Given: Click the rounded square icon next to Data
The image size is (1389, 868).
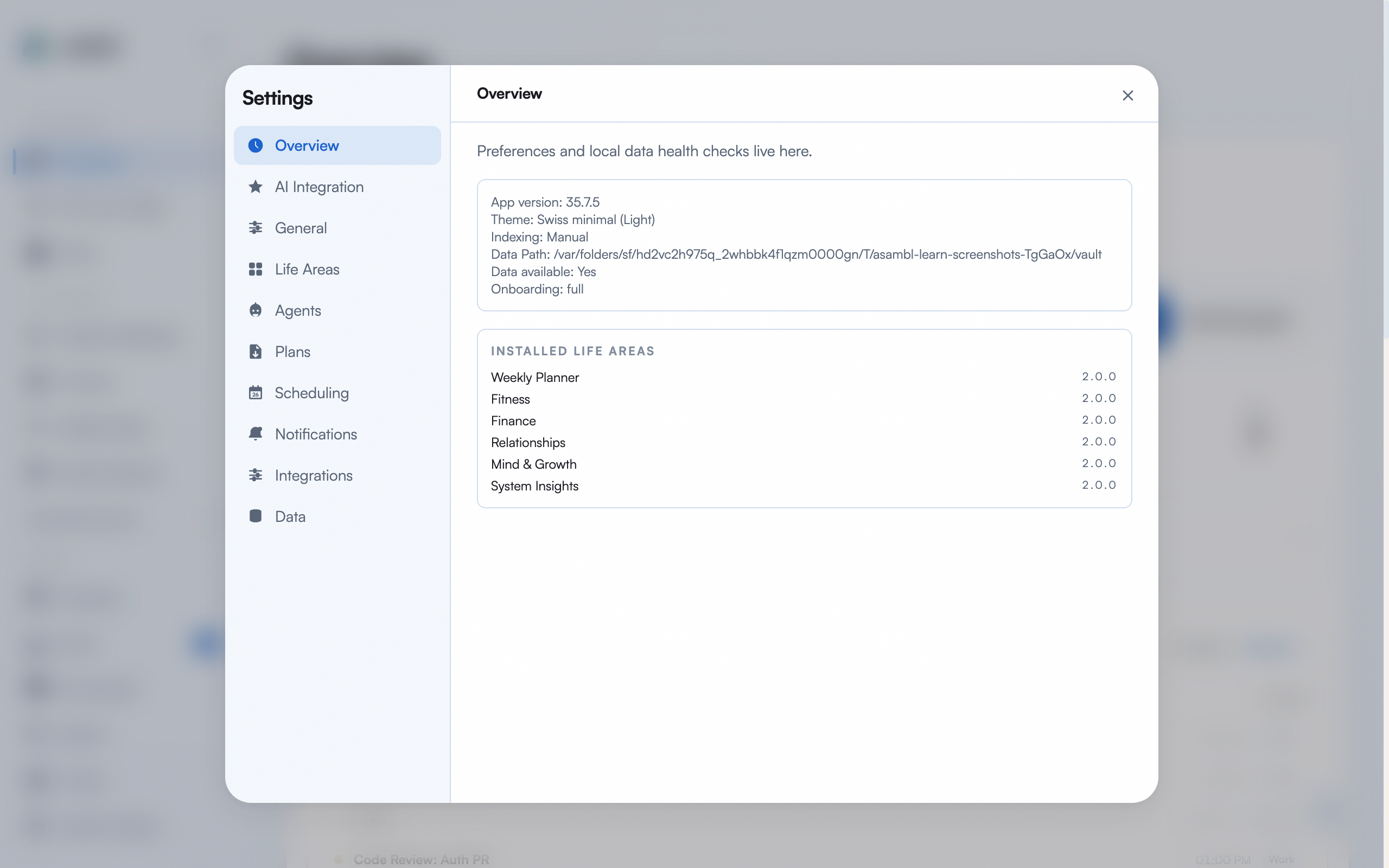Looking at the screenshot, I should pyautogui.click(x=256, y=516).
